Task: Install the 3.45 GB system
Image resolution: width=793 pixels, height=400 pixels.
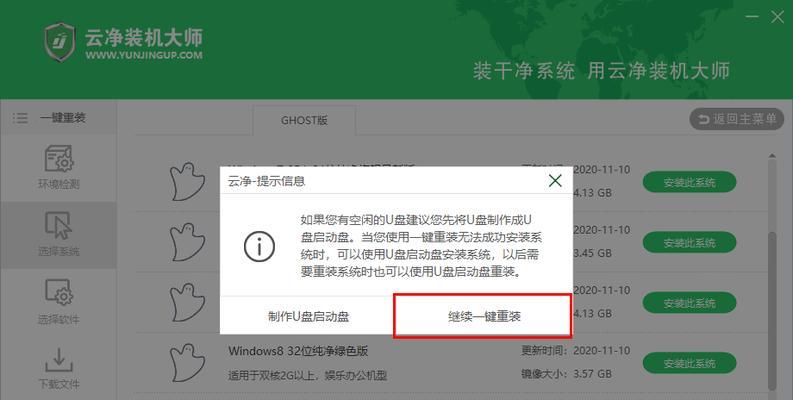Action: [689, 243]
